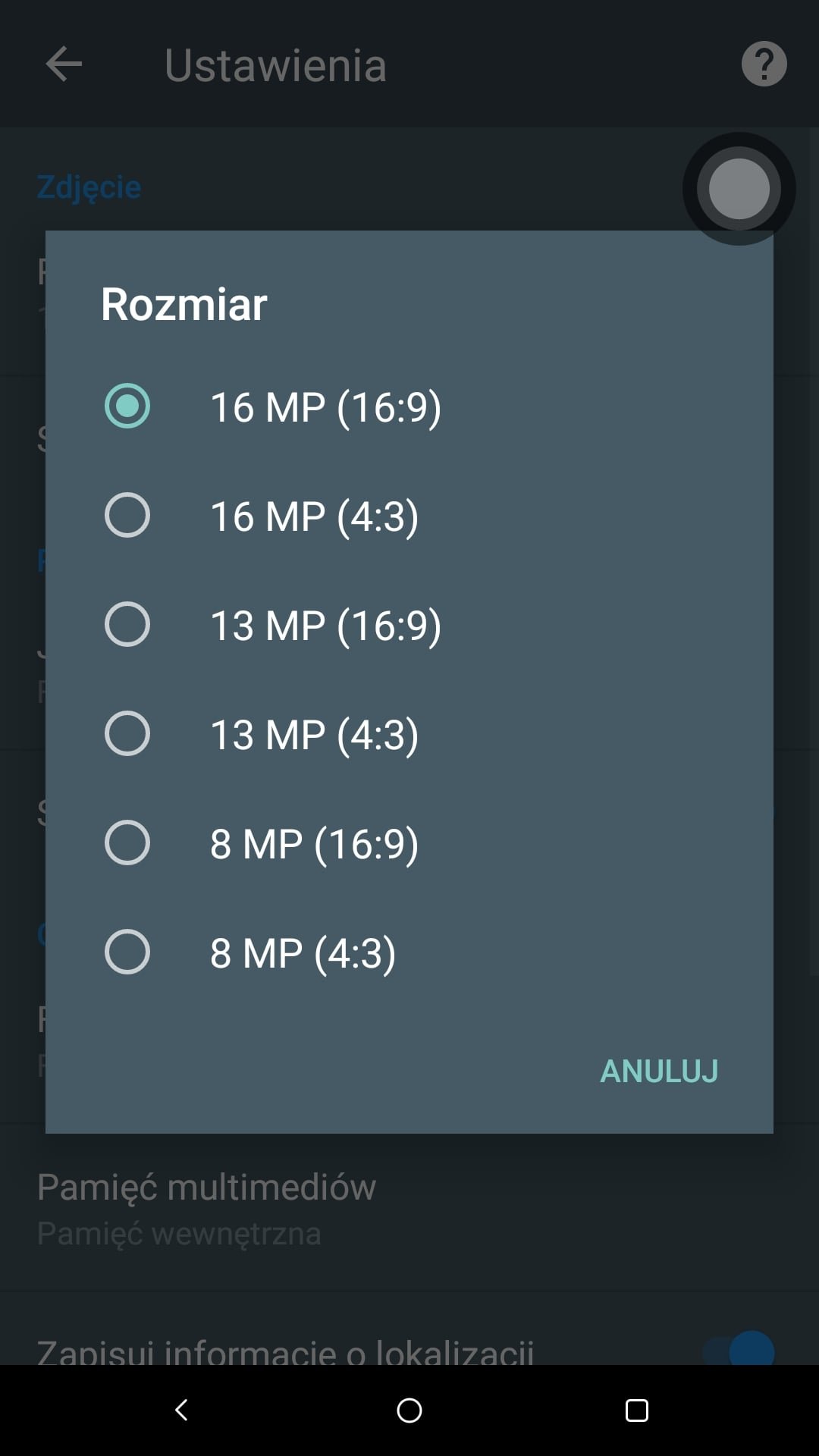
Task: Select the 13 MP (4:3) radio button
Action: [127, 733]
